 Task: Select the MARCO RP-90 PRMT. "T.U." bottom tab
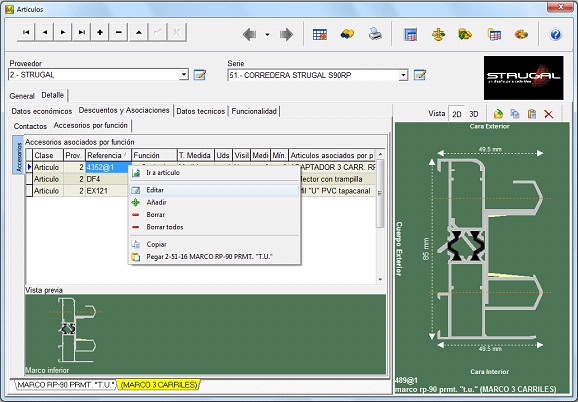coord(66,385)
